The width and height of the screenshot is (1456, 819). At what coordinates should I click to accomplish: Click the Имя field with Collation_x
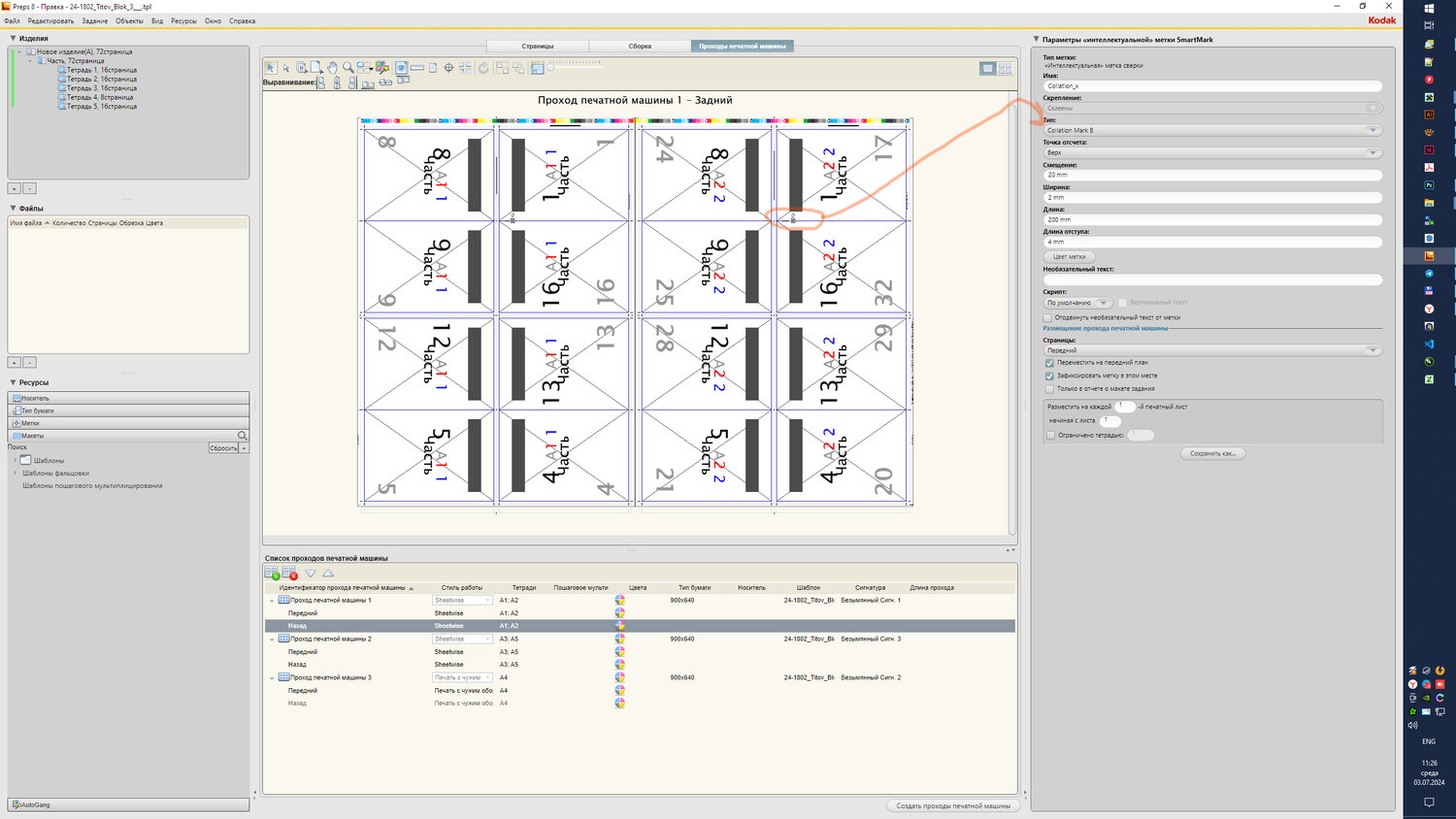point(1212,85)
